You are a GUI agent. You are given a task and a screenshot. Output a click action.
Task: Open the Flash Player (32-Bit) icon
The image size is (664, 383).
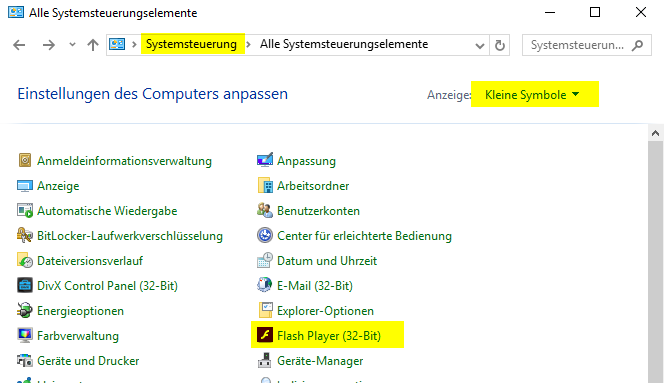265,336
